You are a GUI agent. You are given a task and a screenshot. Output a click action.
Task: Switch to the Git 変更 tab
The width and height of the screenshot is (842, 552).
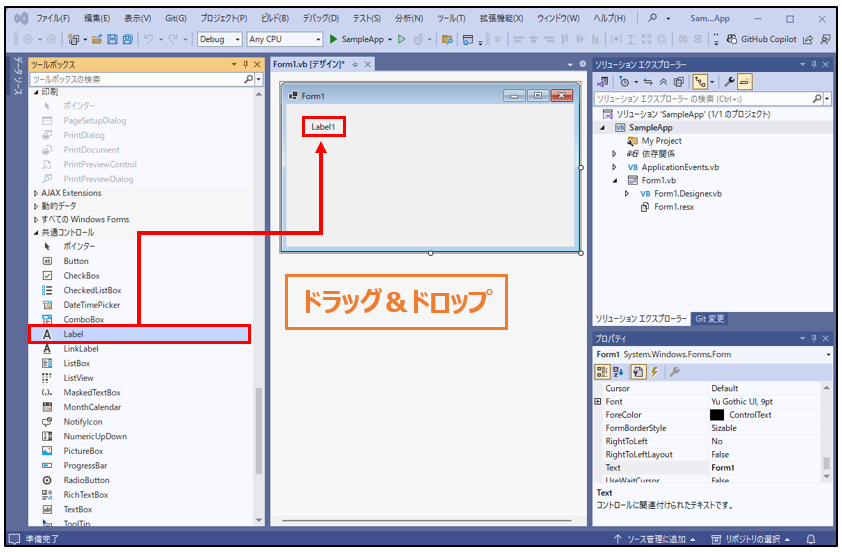[x=710, y=319]
